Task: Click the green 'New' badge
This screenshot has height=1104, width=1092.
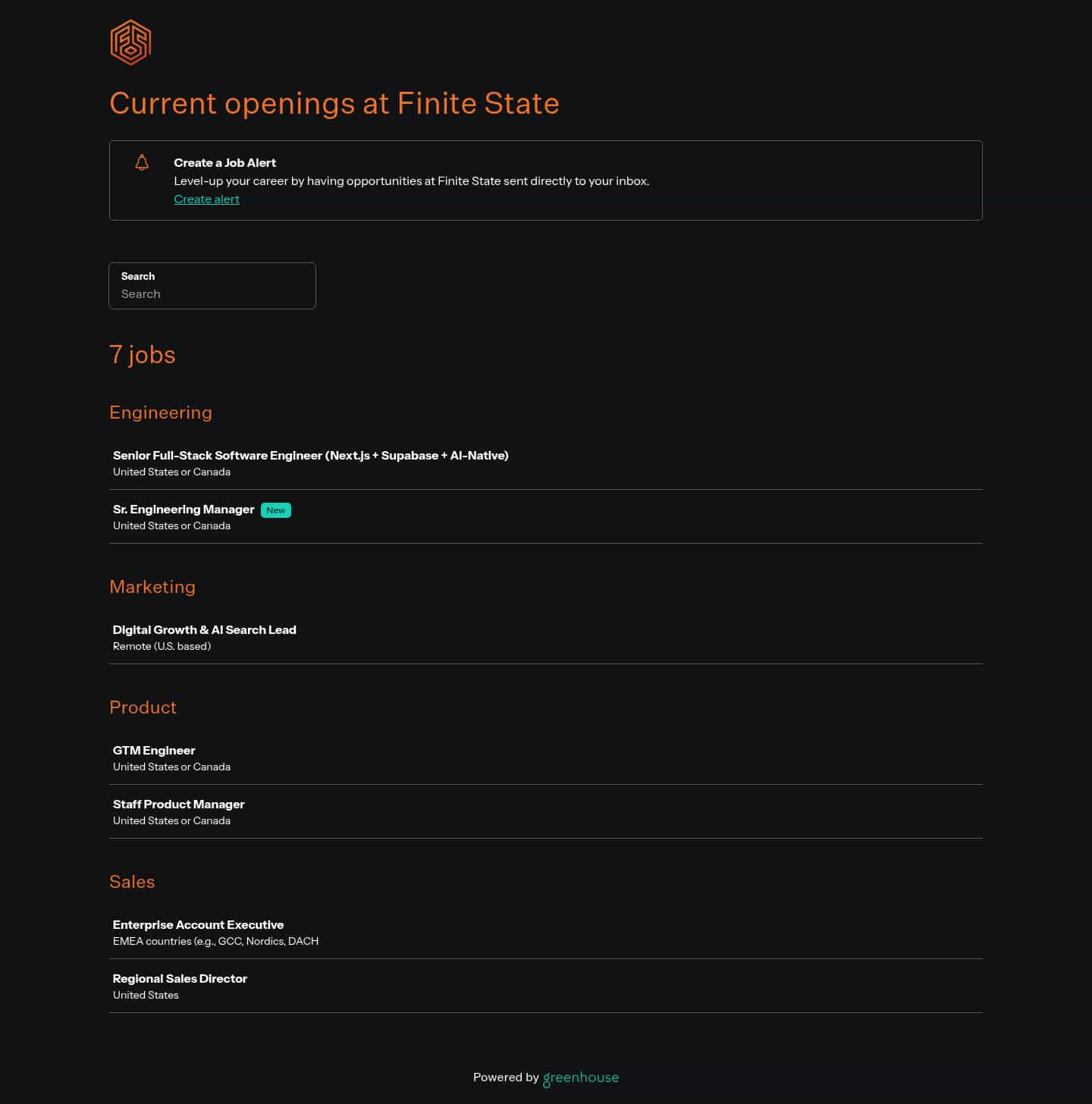Action: (275, 510)
